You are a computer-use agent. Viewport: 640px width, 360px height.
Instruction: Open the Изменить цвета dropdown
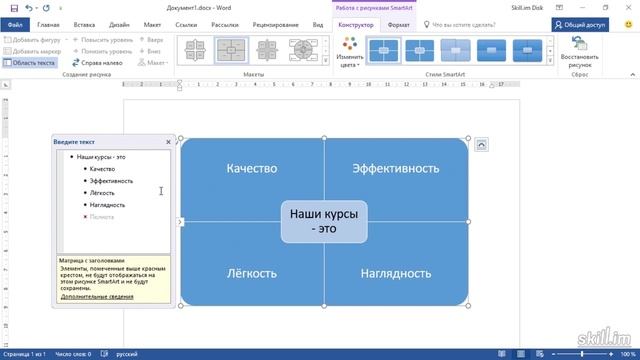[x=350, y=52]
